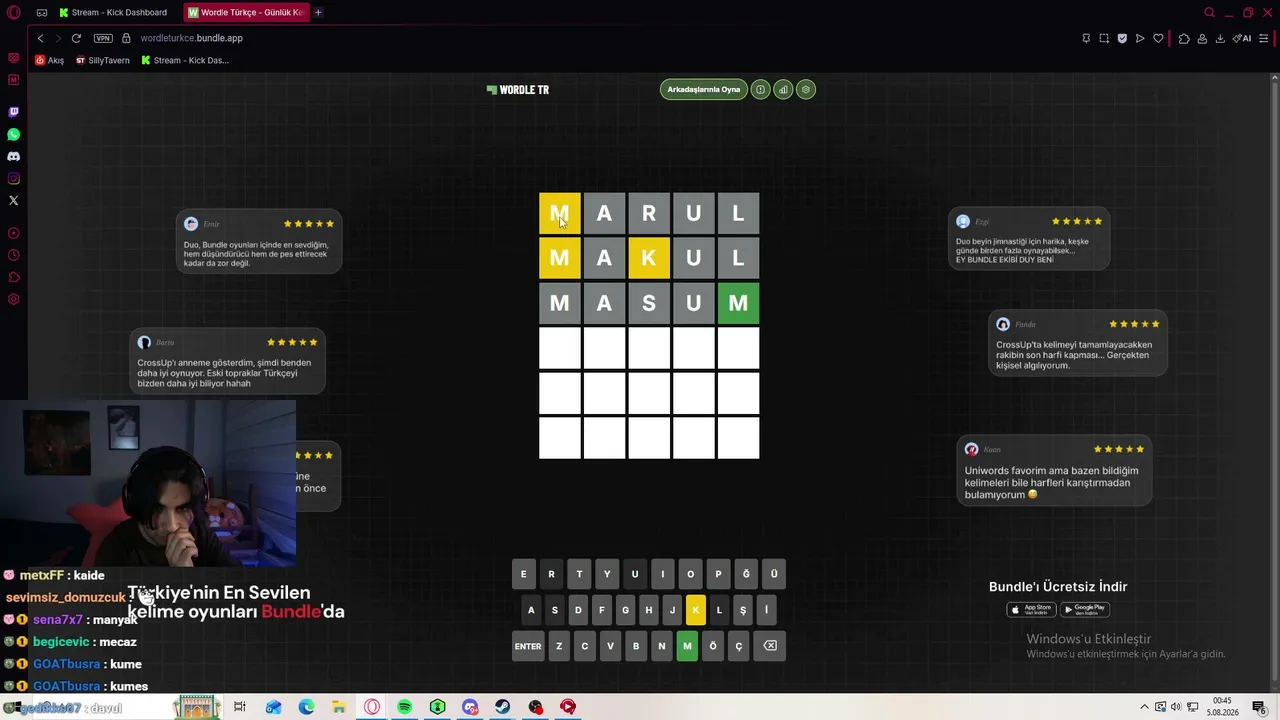Open the Stream - Kick Das... bookmark
The width and height of the screenshot is (1280, 720).
tap(185, 60)
